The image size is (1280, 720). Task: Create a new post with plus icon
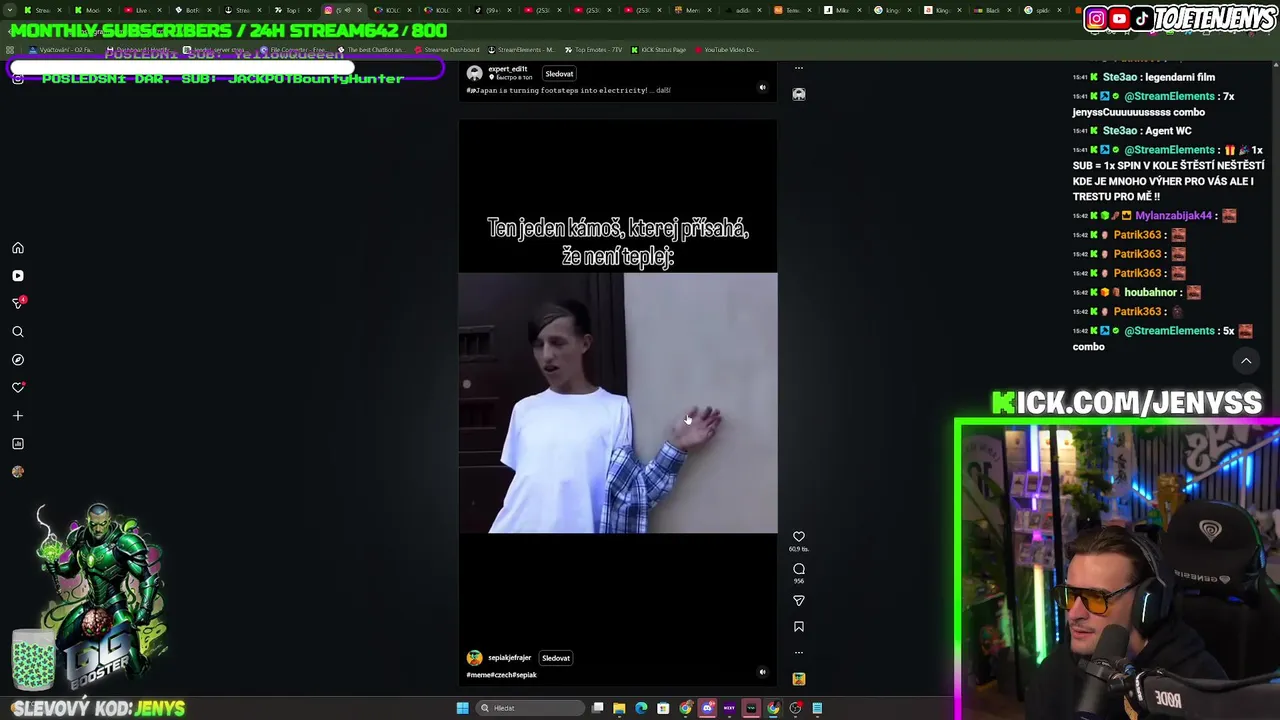coord(18,416)
